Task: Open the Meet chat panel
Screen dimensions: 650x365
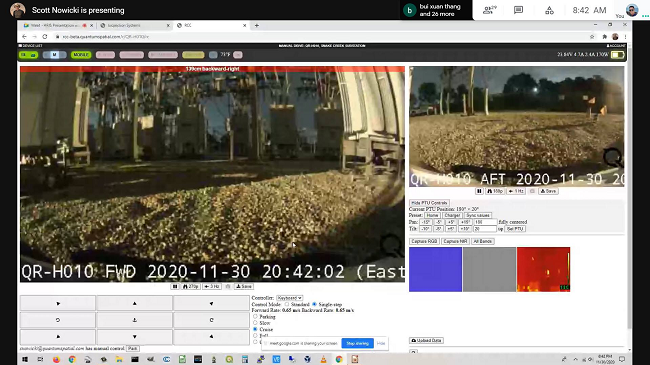Action: coord(518,10)
